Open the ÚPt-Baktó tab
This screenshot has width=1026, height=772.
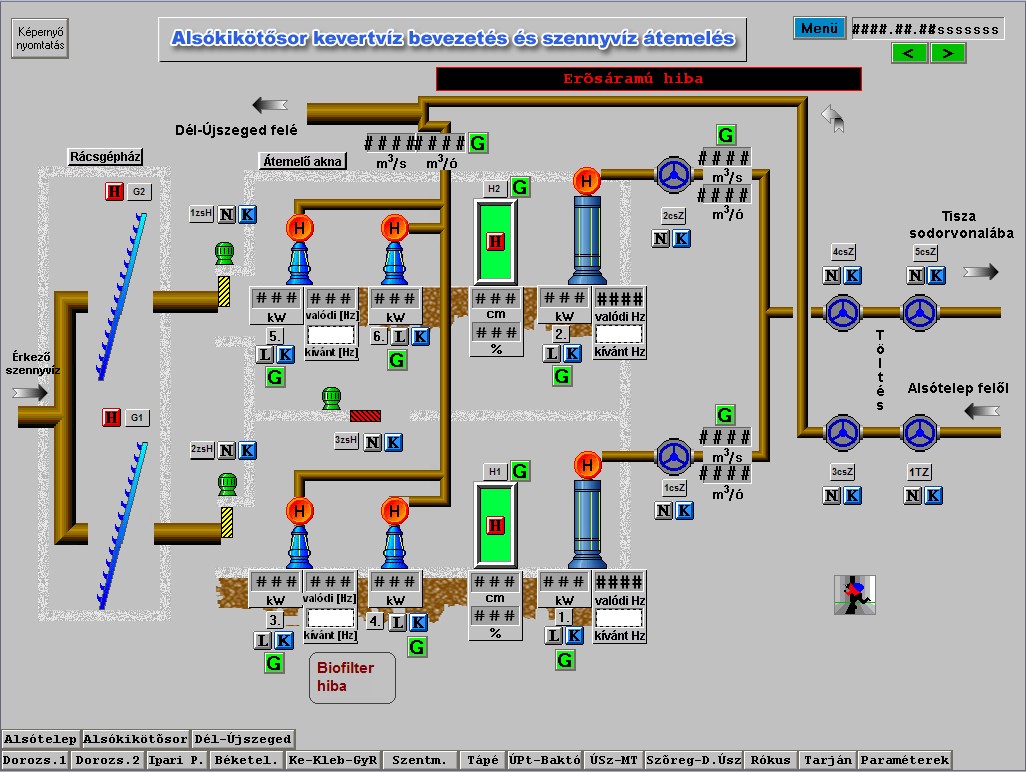[544, 760]
